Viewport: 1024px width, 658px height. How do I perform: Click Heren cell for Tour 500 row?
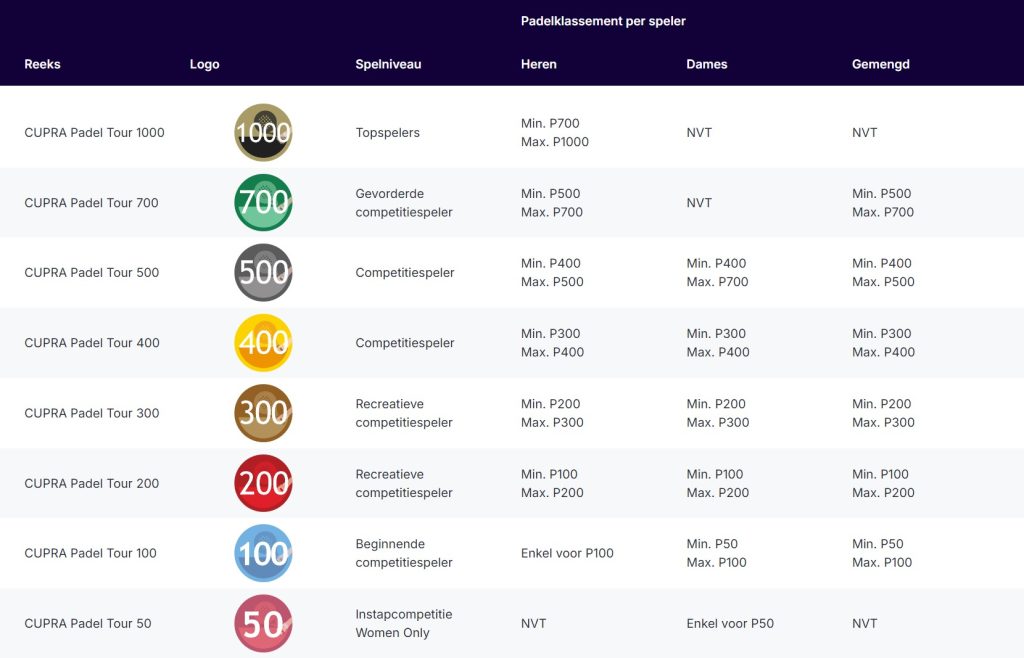coord(552,272)
